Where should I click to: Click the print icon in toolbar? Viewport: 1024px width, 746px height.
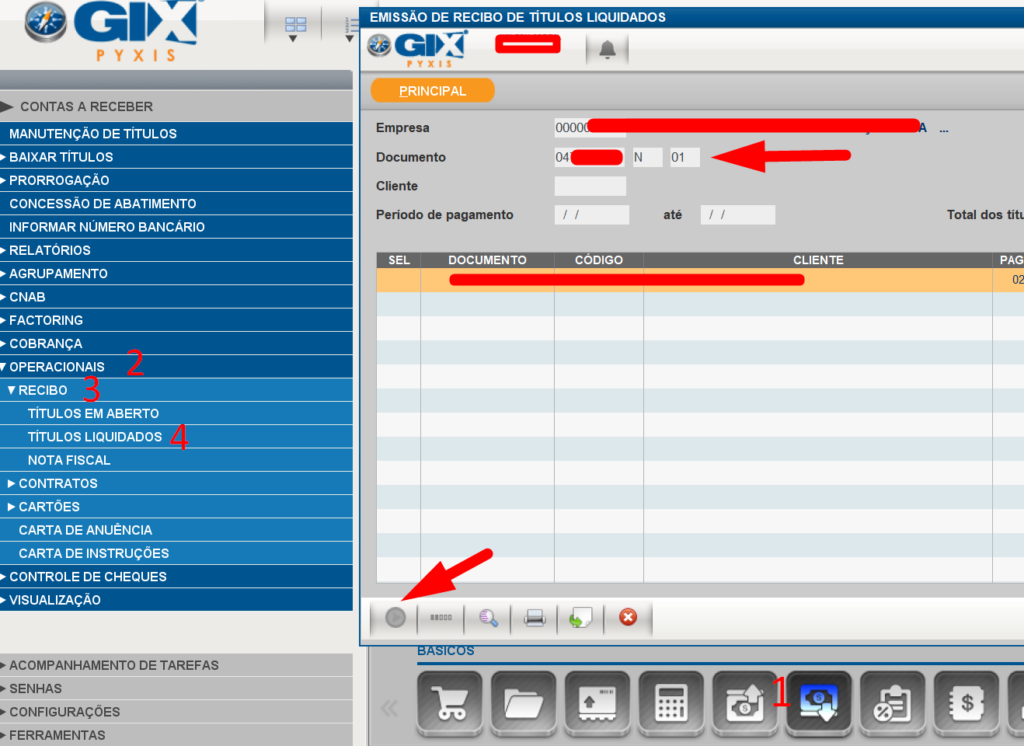[535, 618]
